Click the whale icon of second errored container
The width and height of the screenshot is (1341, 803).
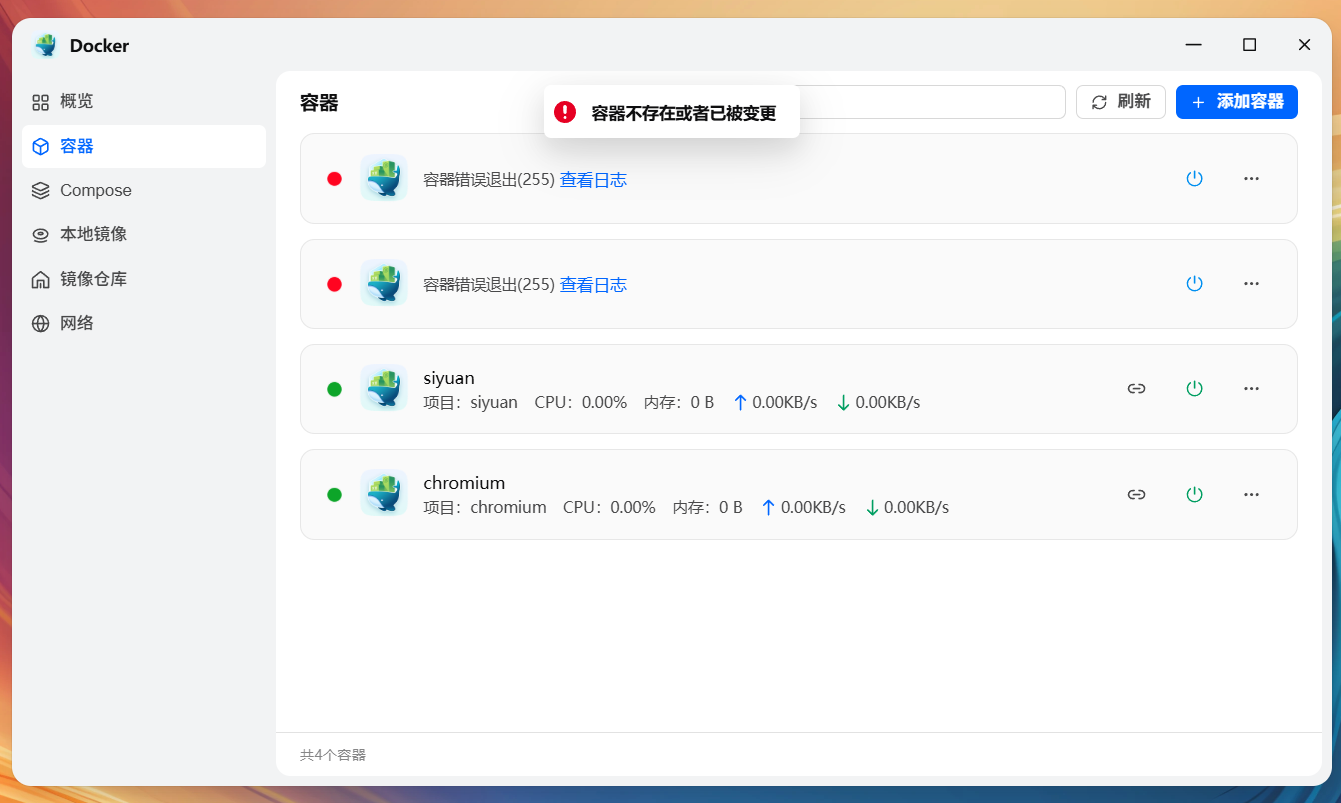pos(384,283)
